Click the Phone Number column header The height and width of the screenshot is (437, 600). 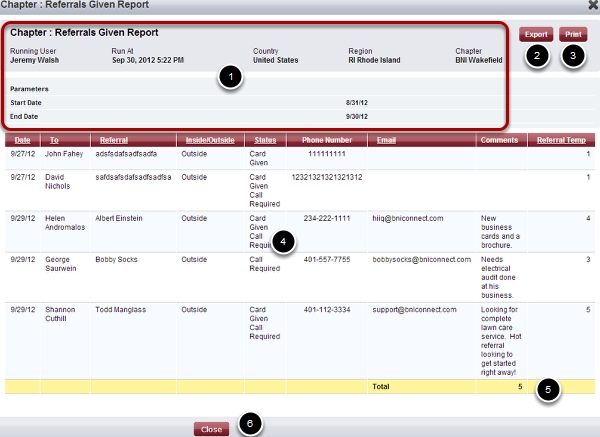coord(326,140)
